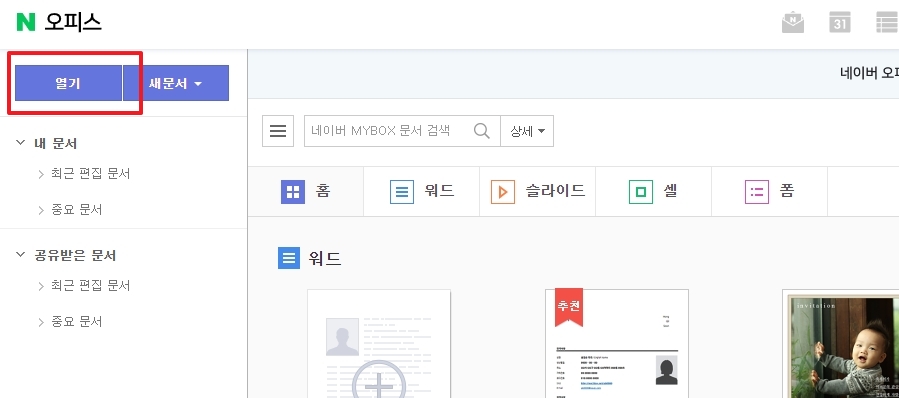
Task: Click the 슬라이드 play icon
Action: [503, 192]
